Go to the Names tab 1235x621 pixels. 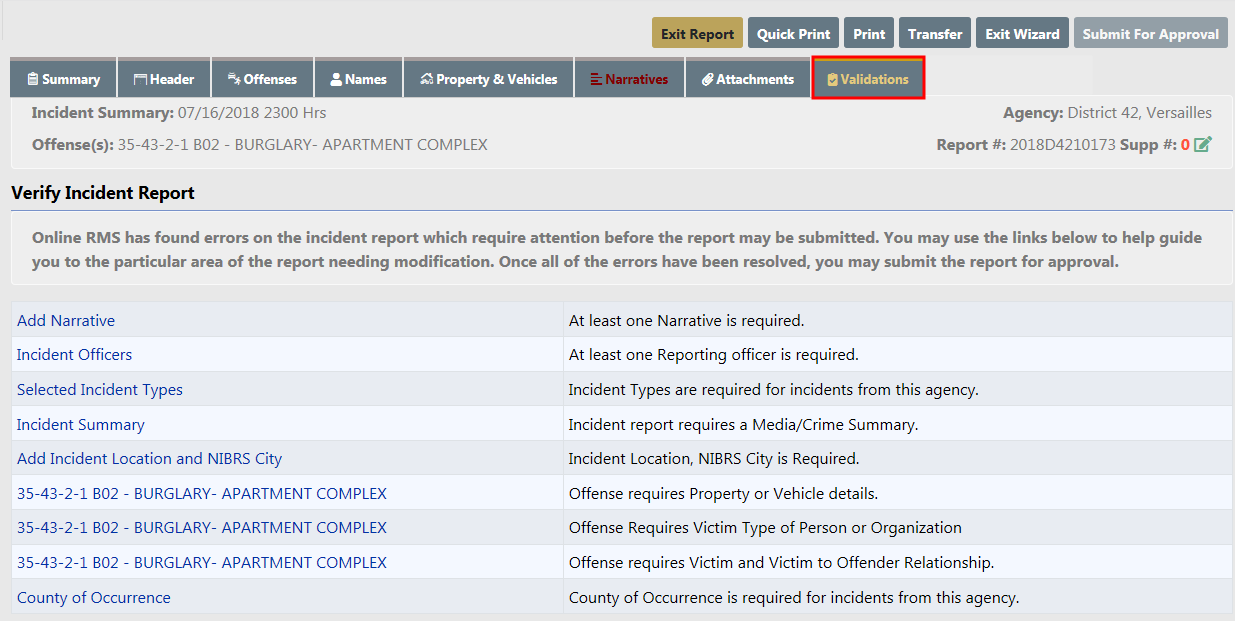(358, 79)
